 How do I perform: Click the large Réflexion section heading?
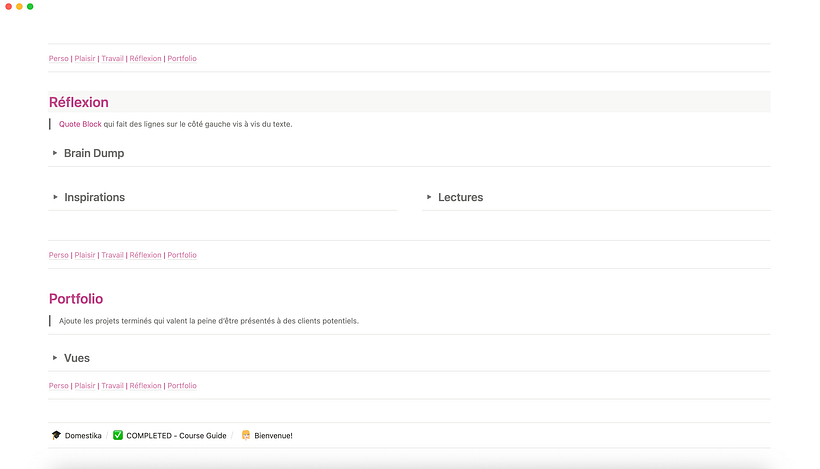79,102
